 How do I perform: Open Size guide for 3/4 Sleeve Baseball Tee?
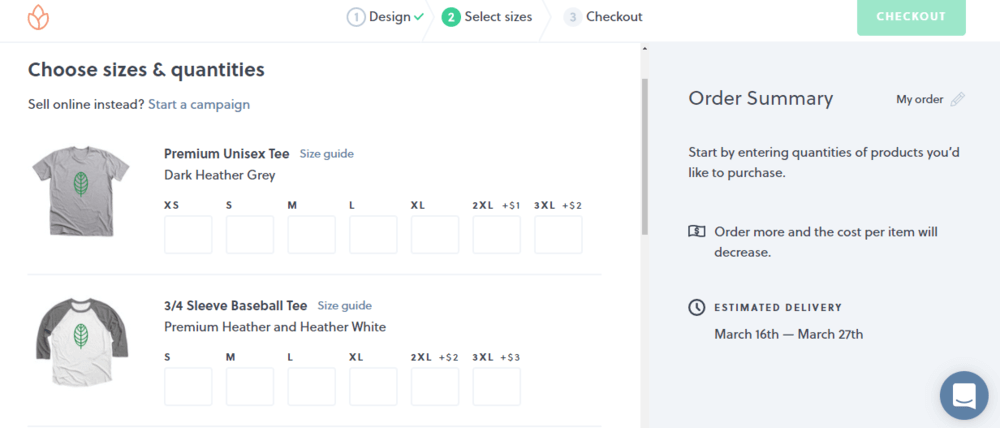(x=344, y=306)
